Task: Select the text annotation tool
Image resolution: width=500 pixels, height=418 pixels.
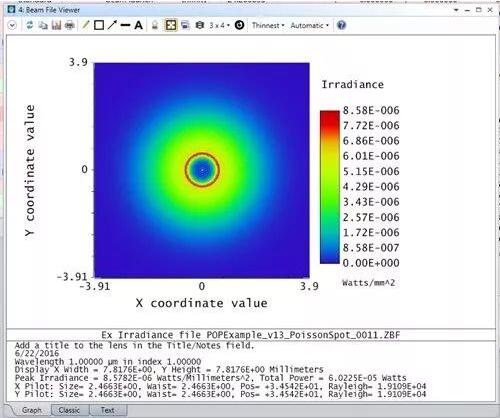Action: pyautogui.click(x=139, y=25)
